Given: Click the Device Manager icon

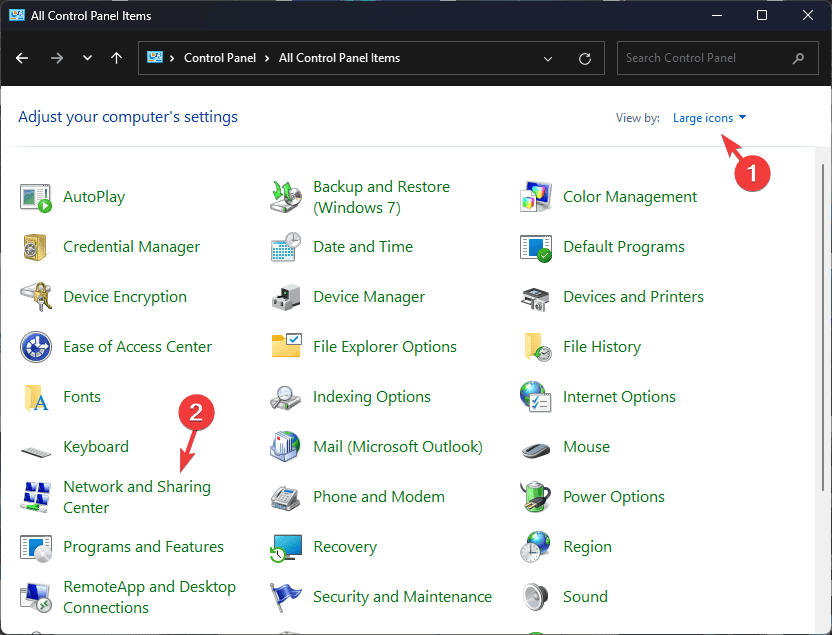Looking at the screenshot, I should 286,298.
